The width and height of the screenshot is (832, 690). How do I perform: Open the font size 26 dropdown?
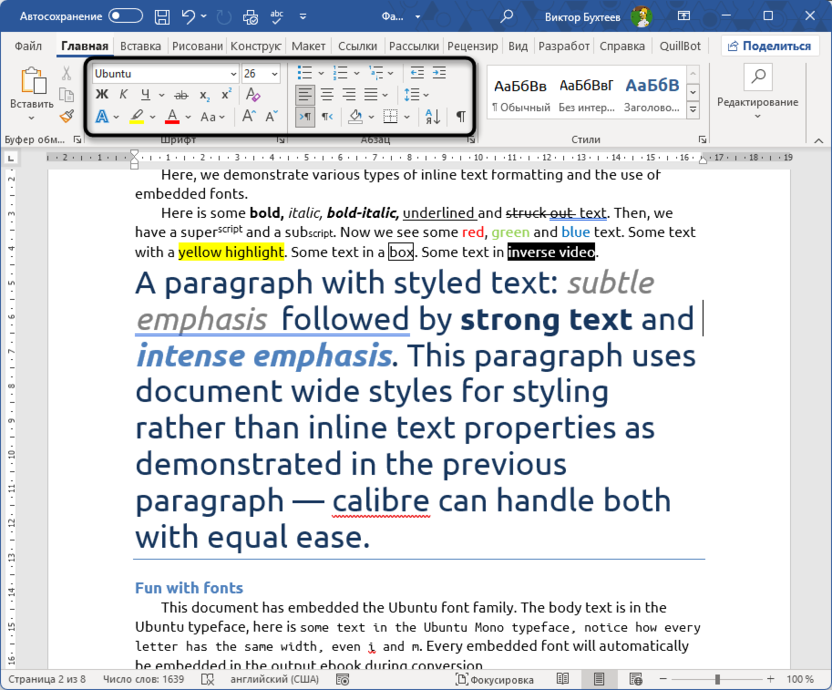click(275, 74)
